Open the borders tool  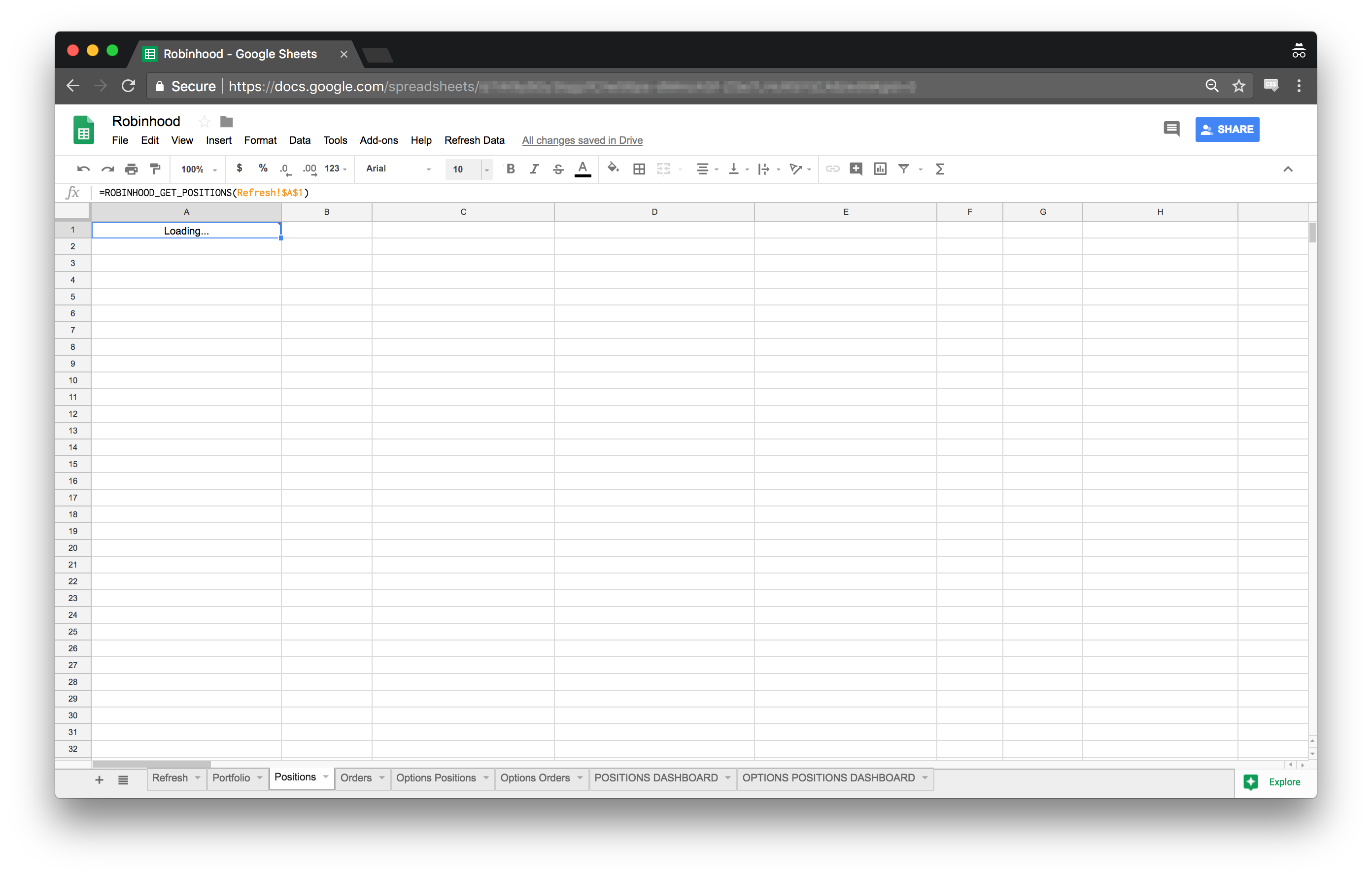(639, 169)
